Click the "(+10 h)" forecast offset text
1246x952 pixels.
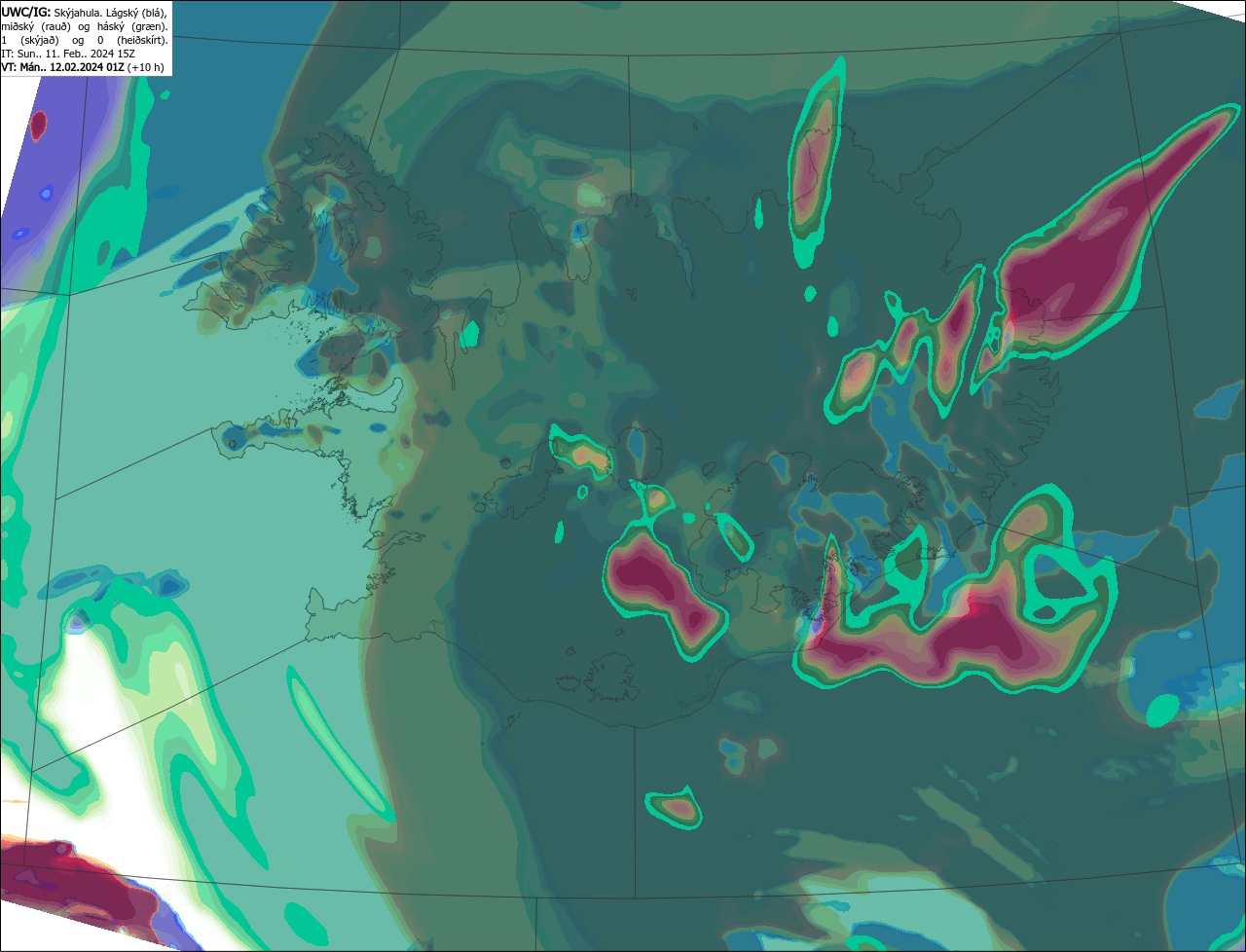[145, 67]
